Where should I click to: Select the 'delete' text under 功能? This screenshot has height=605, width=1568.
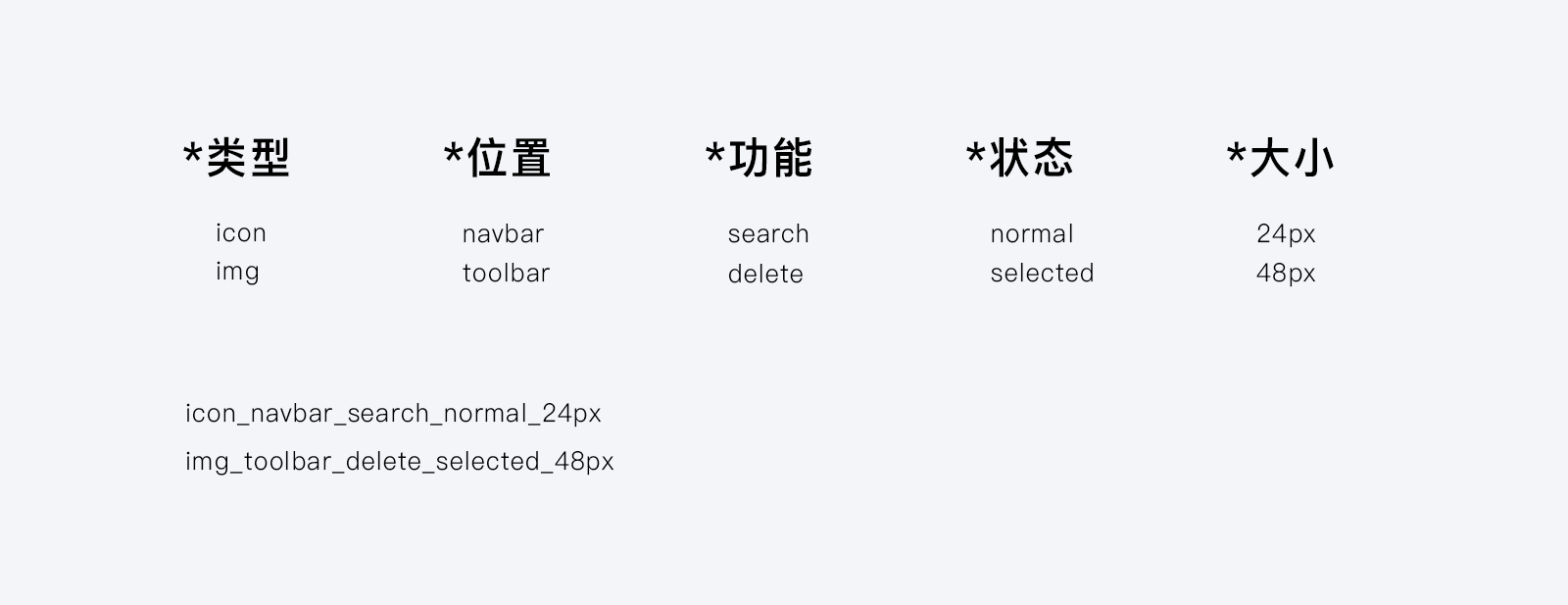(x=765, y=274)
